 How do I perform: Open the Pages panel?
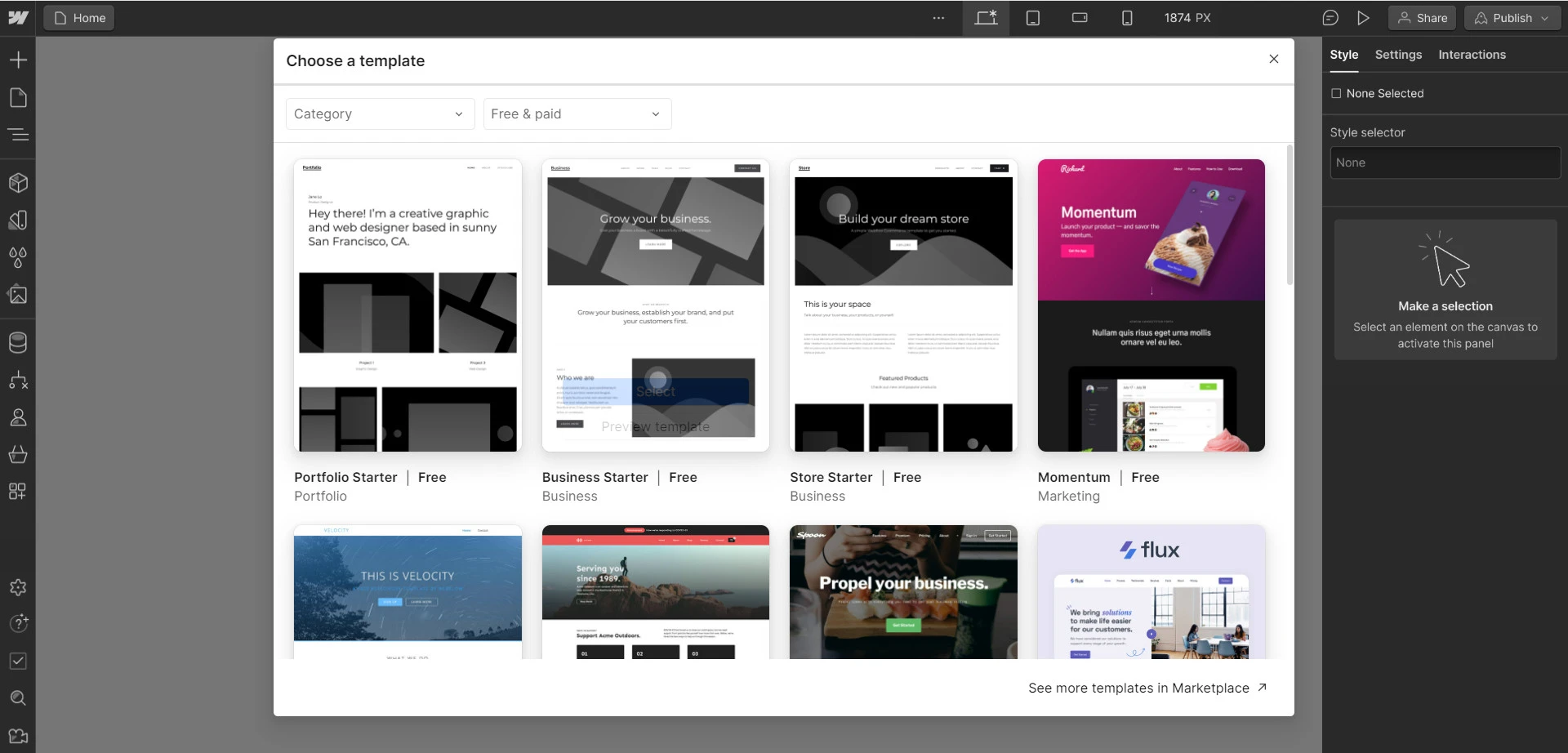18,97
